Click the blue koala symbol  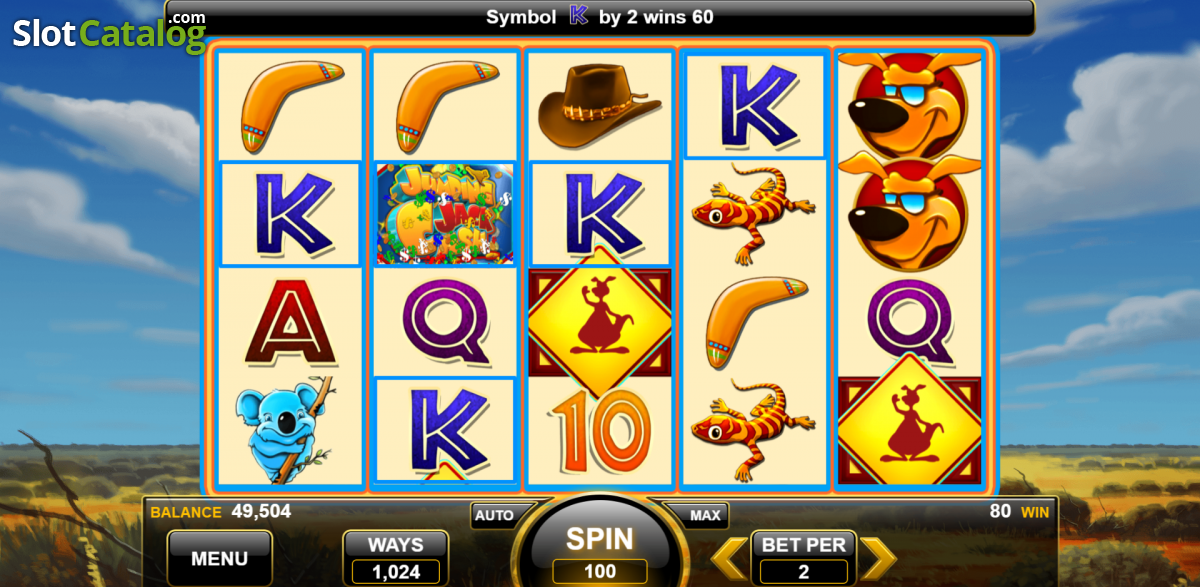click(x=286, y=430)
